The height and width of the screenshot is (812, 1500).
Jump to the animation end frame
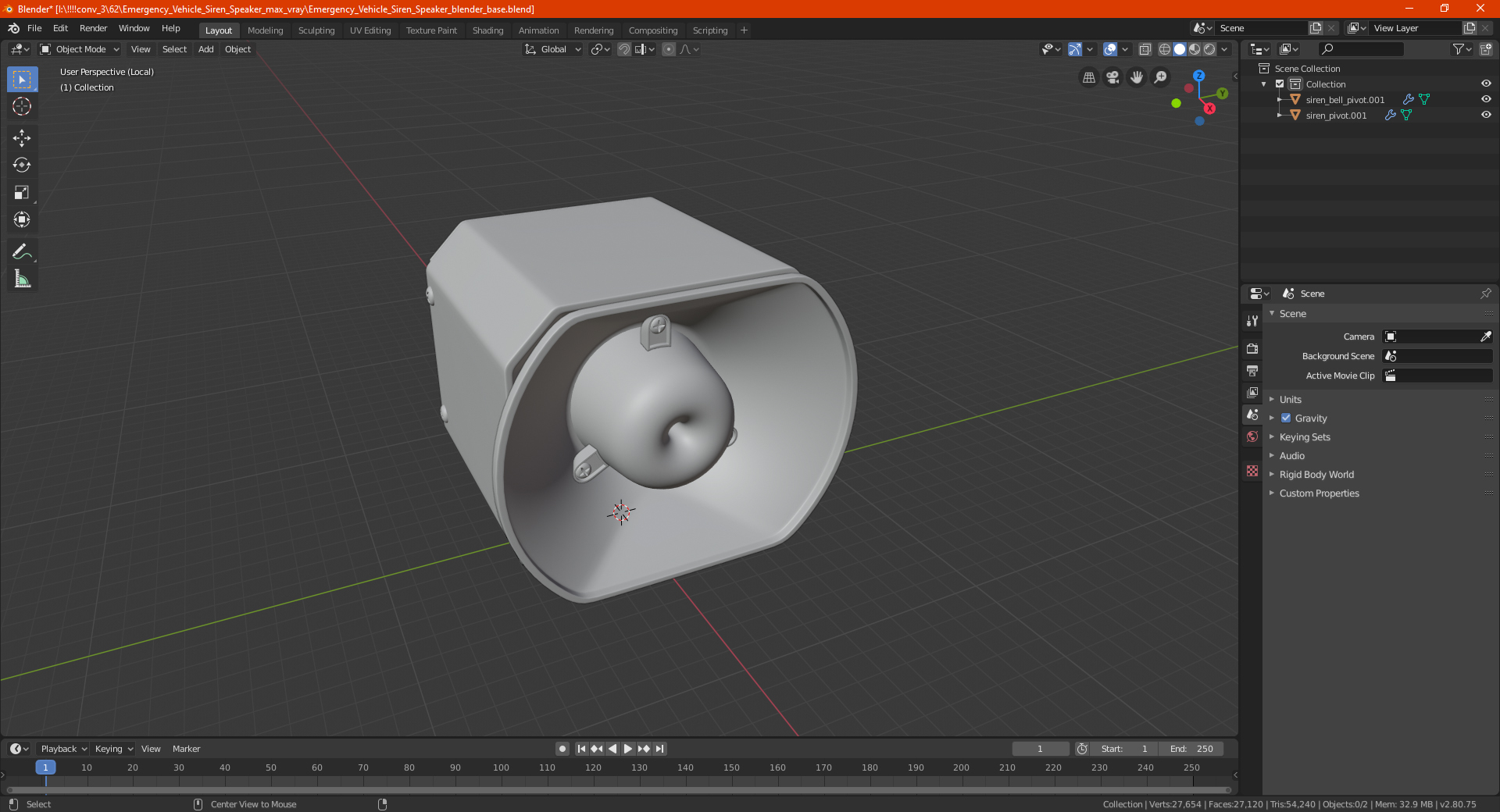coord(660,749)
